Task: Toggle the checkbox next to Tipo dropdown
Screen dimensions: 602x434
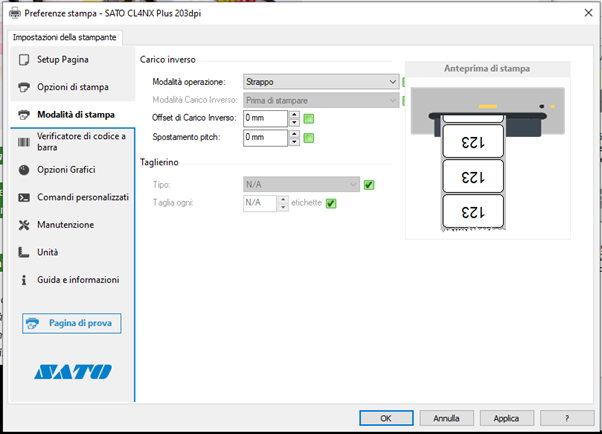Action: click(369, 185)
